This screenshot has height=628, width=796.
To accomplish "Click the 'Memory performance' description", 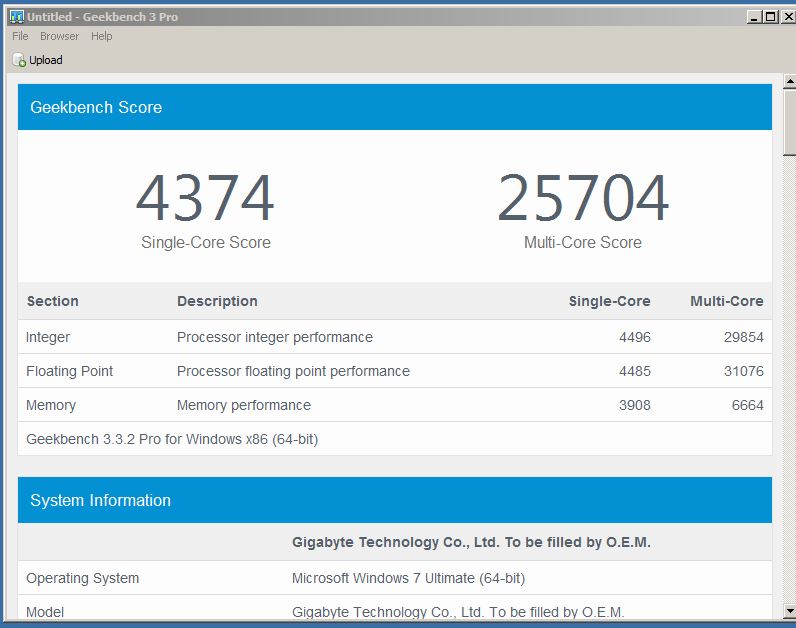I will tap(244, 405).
